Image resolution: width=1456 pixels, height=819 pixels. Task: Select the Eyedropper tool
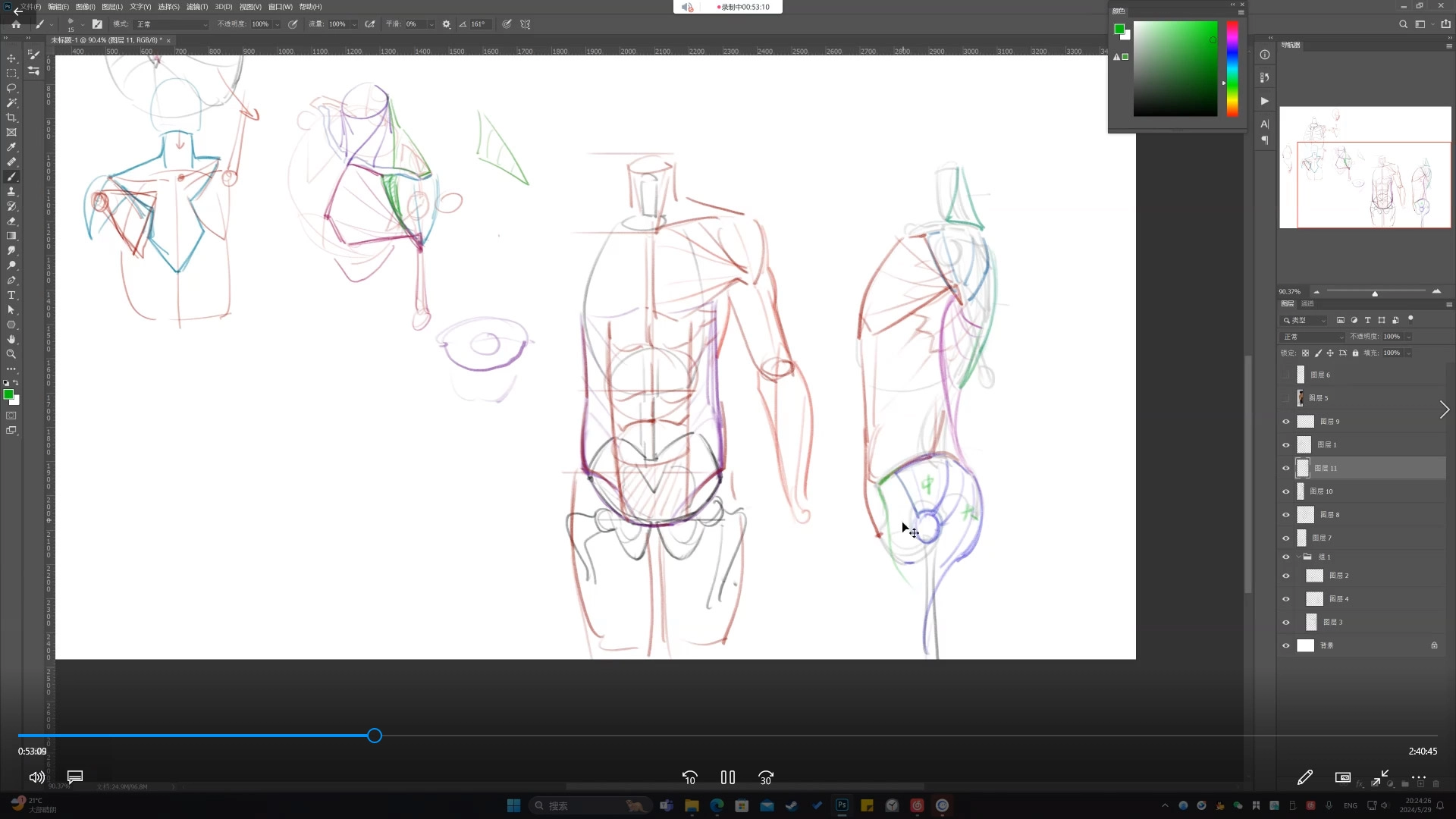[x=11, y=147]
